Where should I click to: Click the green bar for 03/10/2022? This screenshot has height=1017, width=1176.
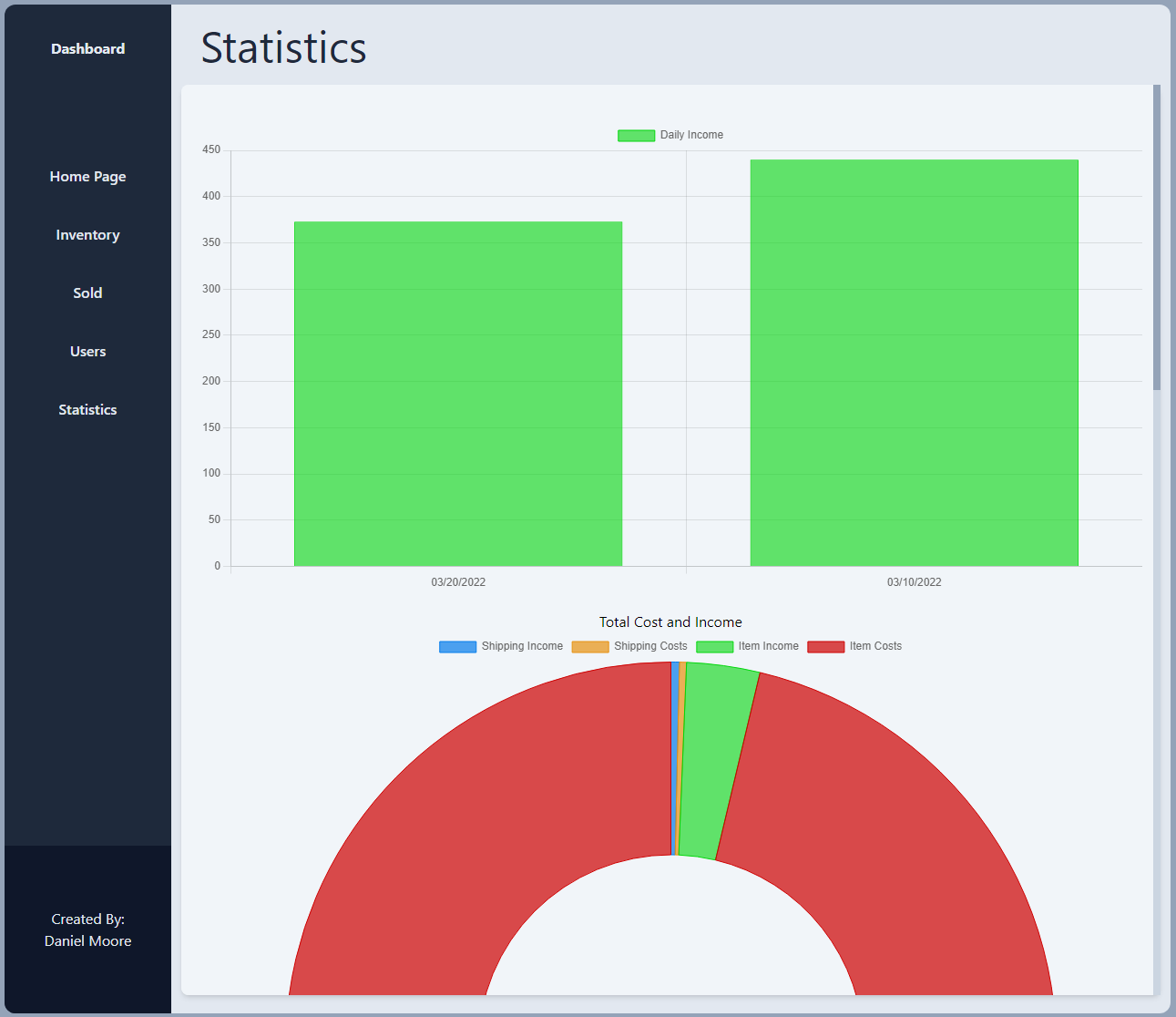[x=914, y=363]
